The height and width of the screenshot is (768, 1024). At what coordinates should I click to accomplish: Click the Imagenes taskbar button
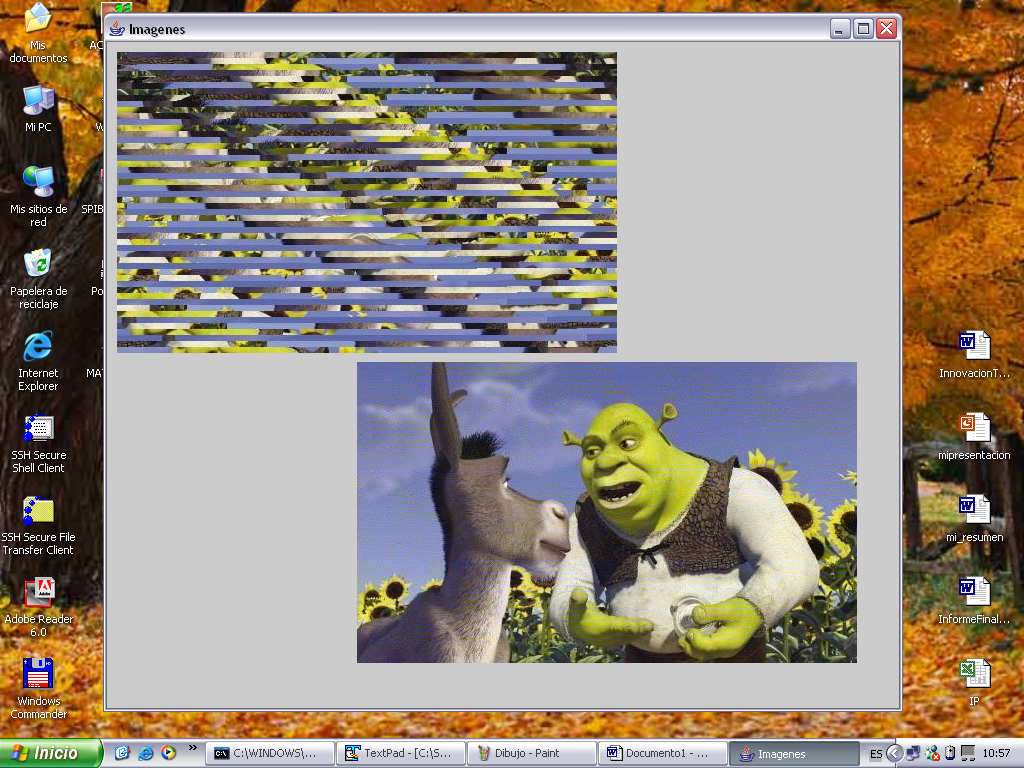(793, 753)
